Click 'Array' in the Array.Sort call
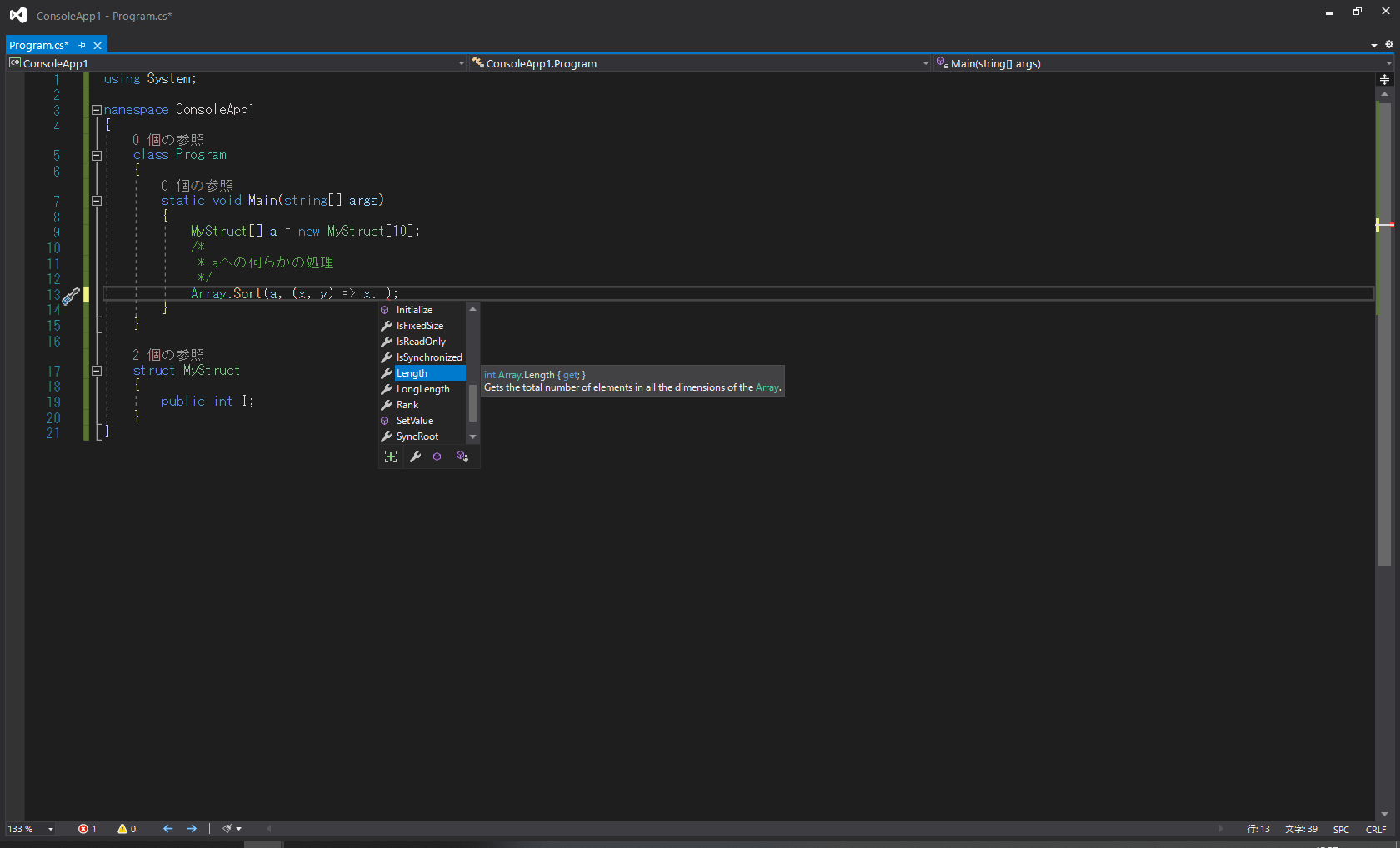 (208, 294)
